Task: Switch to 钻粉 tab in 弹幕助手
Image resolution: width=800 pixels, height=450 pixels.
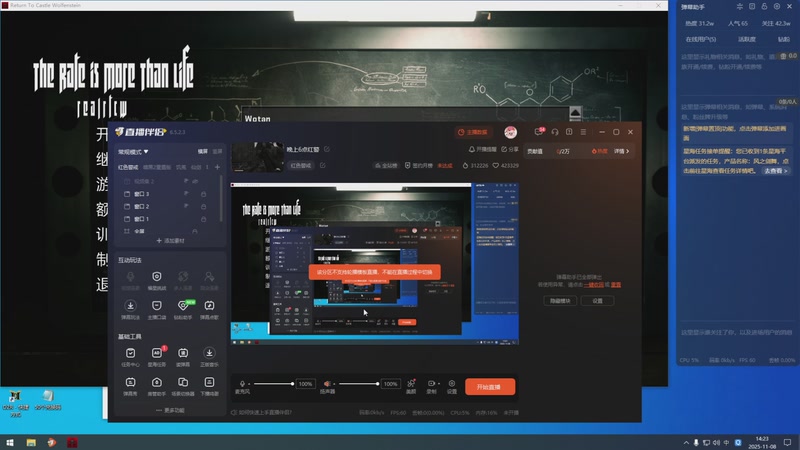Action: [x=784, y=39]
